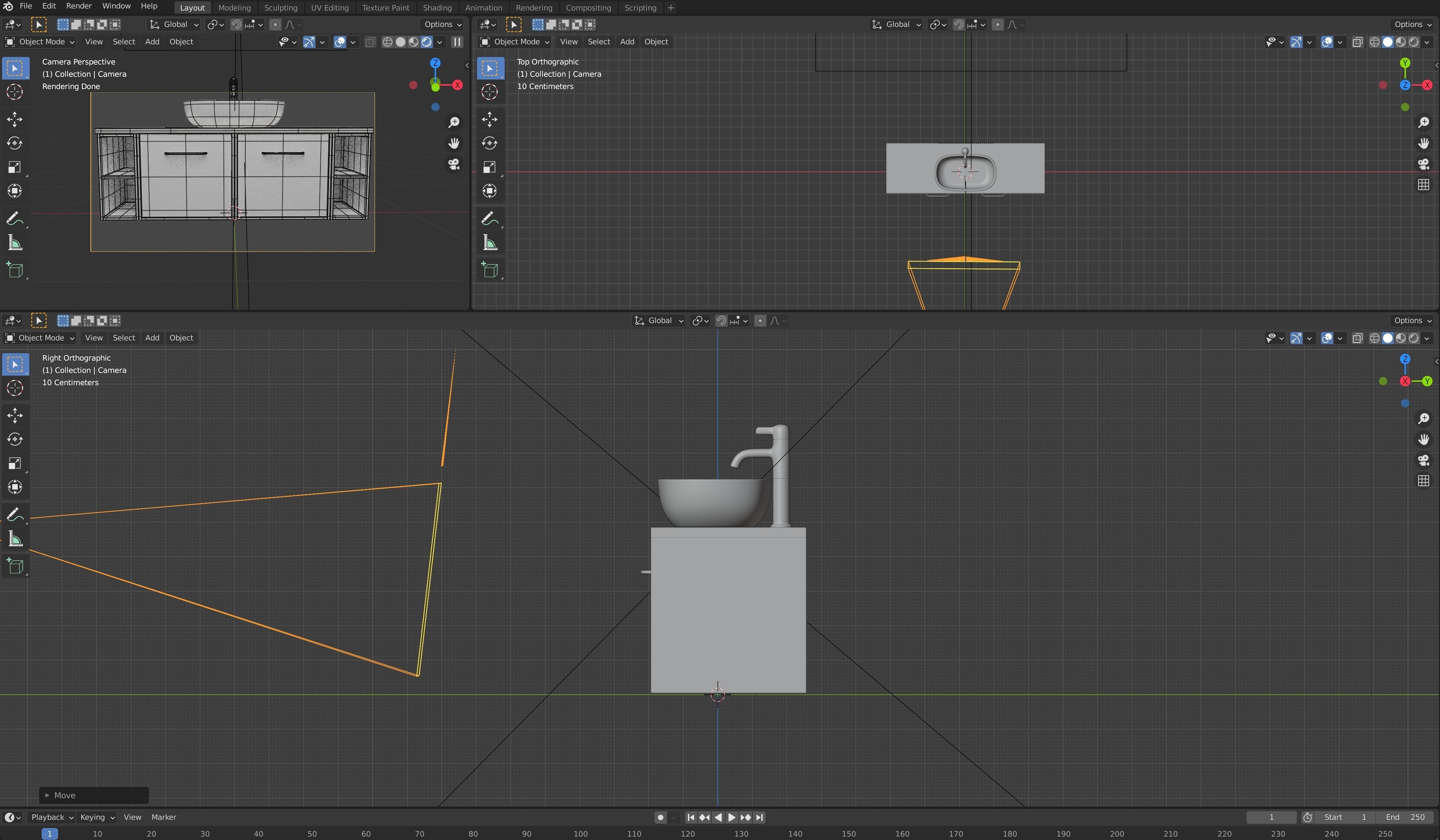Select Move tool in Top Orthographic viewport
The width and height of the screenshot is (1440, 840).
pos(490,119)
